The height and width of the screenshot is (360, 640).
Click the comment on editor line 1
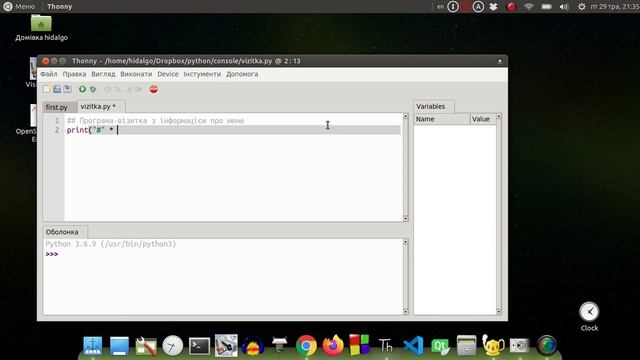pyautogui.click(x=156, y=120)
